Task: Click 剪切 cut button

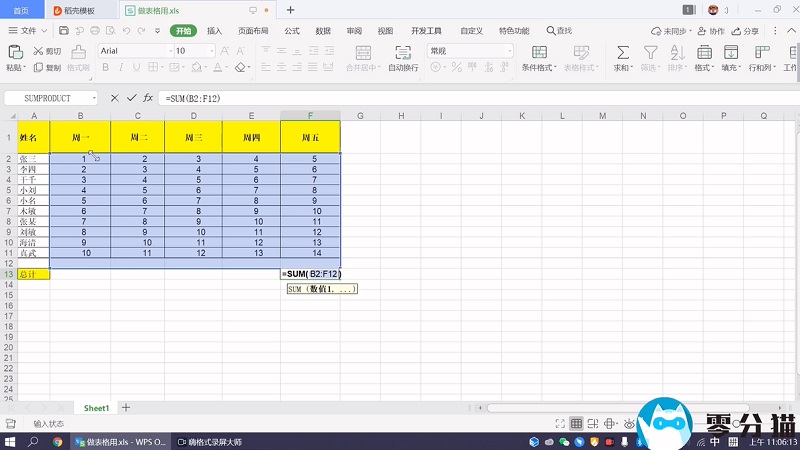Action: coord(47,51)
